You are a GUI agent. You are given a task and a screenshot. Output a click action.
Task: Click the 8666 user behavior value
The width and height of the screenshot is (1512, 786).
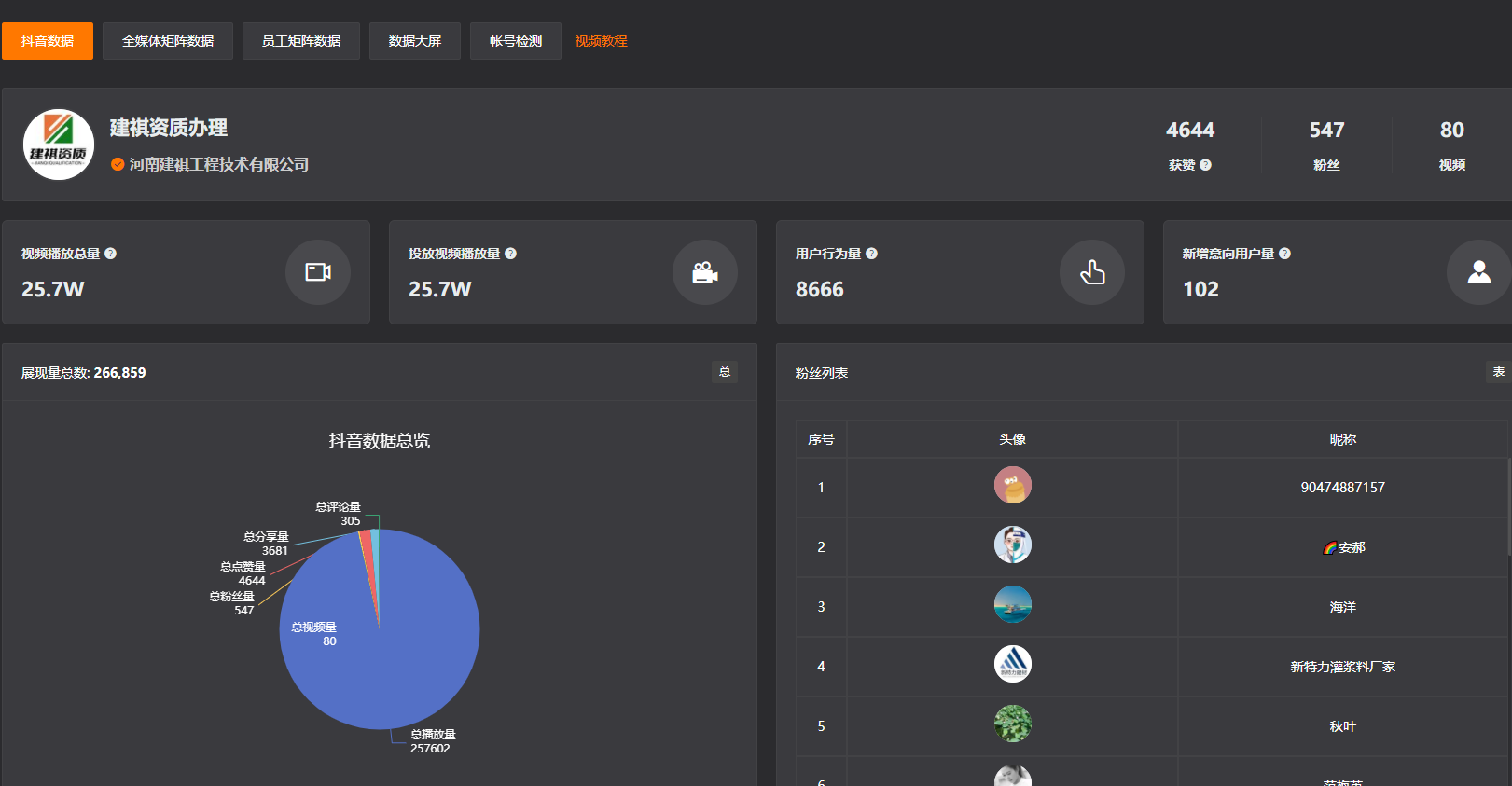(x=820, y=290)
